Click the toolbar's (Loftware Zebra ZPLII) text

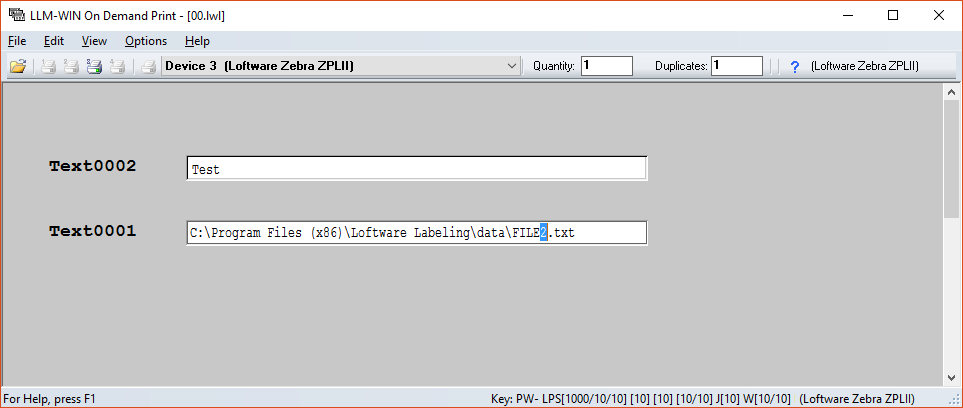[865, 66]
